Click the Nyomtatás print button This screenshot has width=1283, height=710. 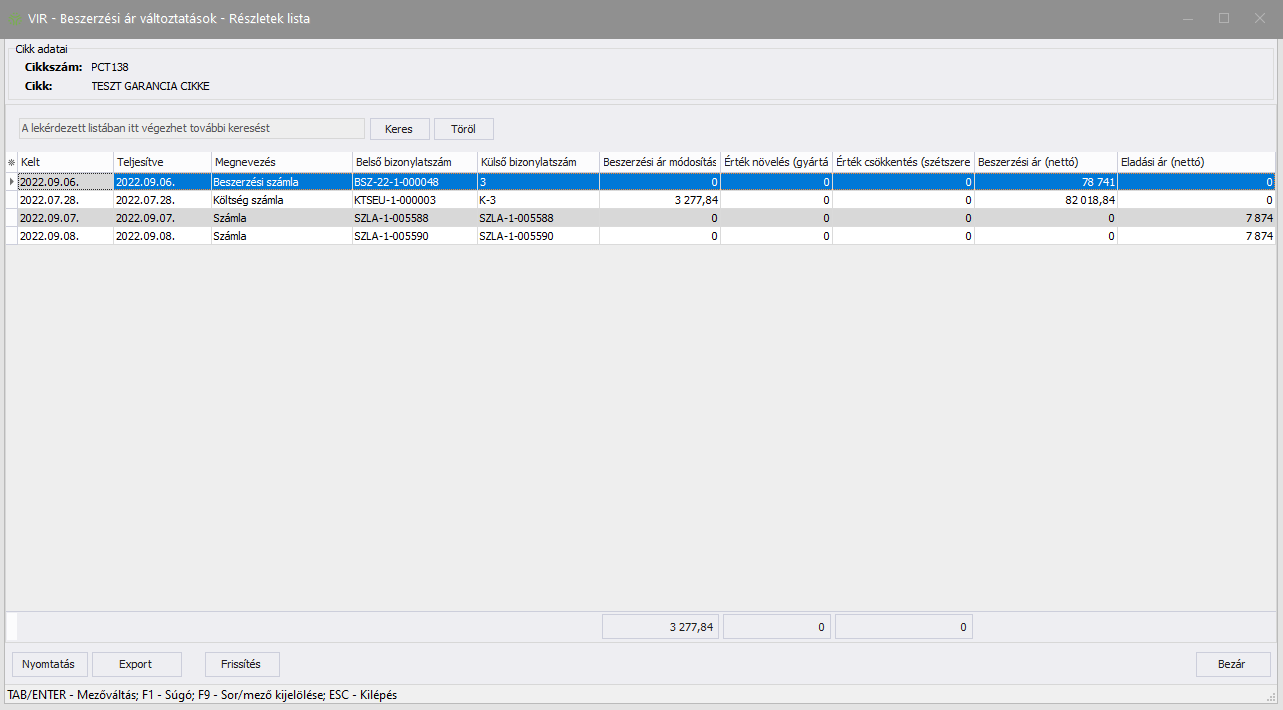click(x=50, y=664)
